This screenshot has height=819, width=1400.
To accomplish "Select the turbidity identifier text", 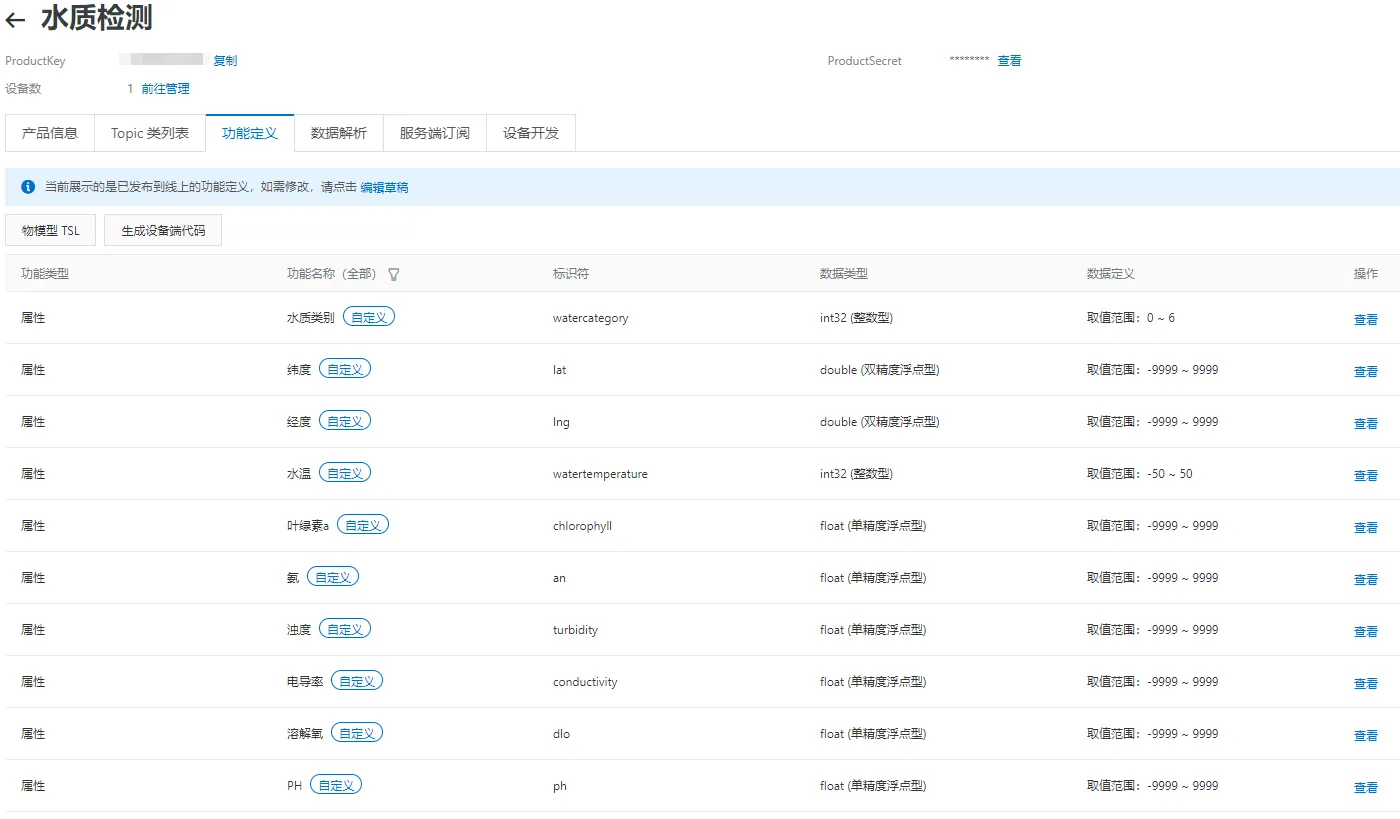I will point(576,630).
